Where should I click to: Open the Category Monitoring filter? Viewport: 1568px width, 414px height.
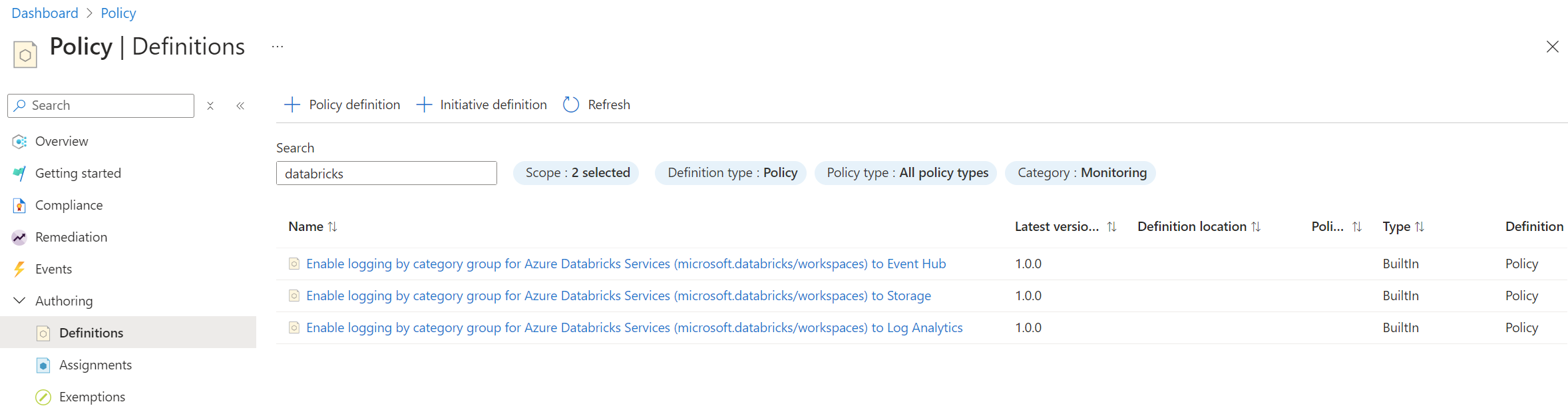click(1081, 173)
